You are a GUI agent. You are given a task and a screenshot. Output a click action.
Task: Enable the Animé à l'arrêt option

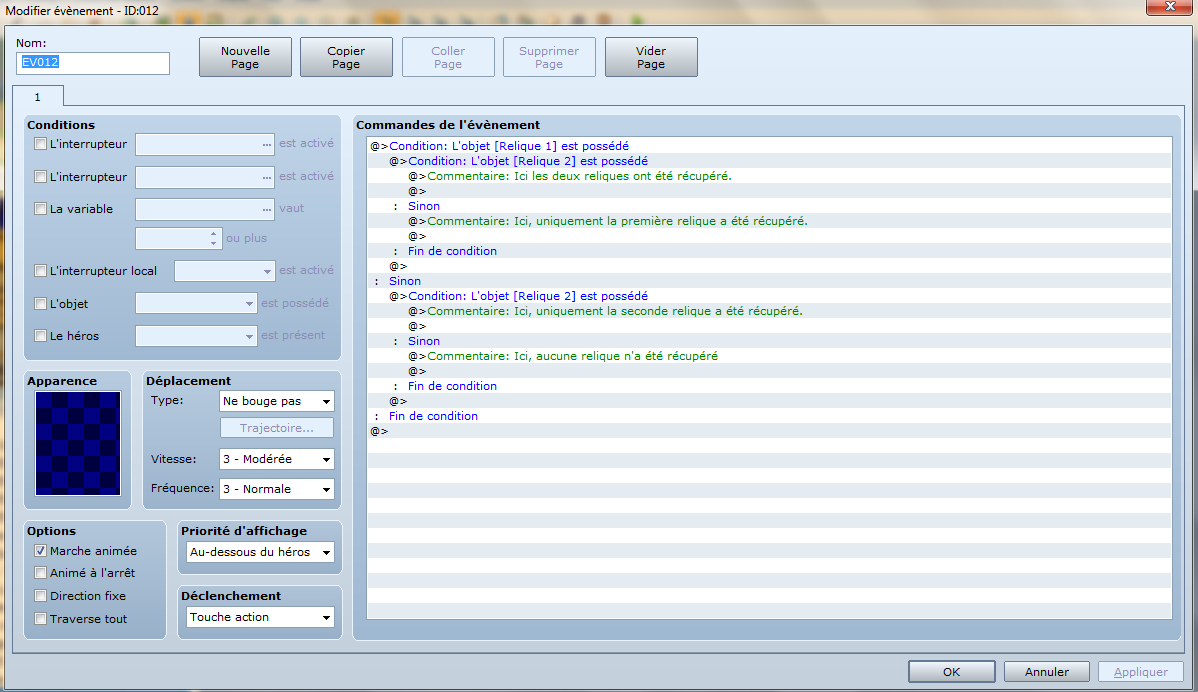coord(40,573)
